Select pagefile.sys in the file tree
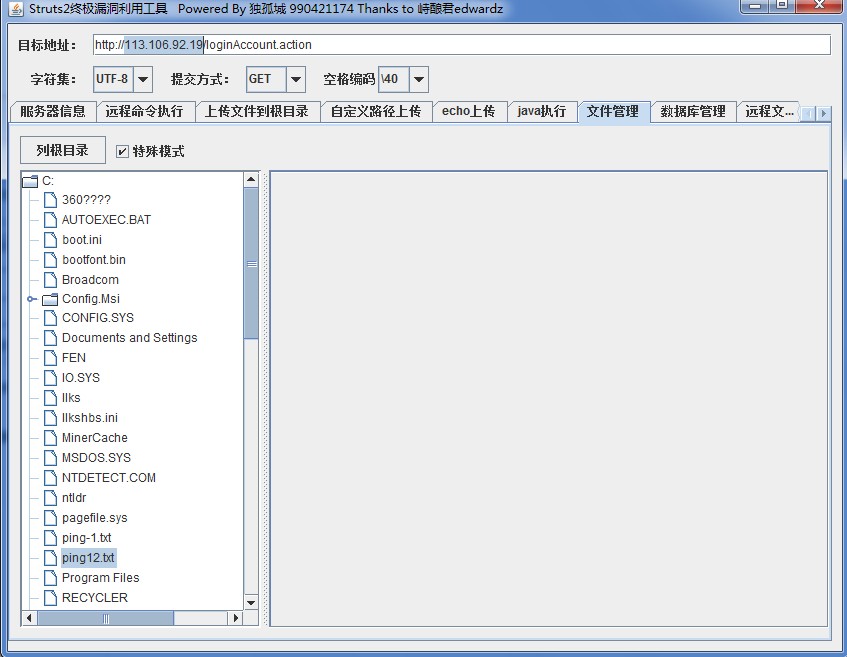 (95, 518)
